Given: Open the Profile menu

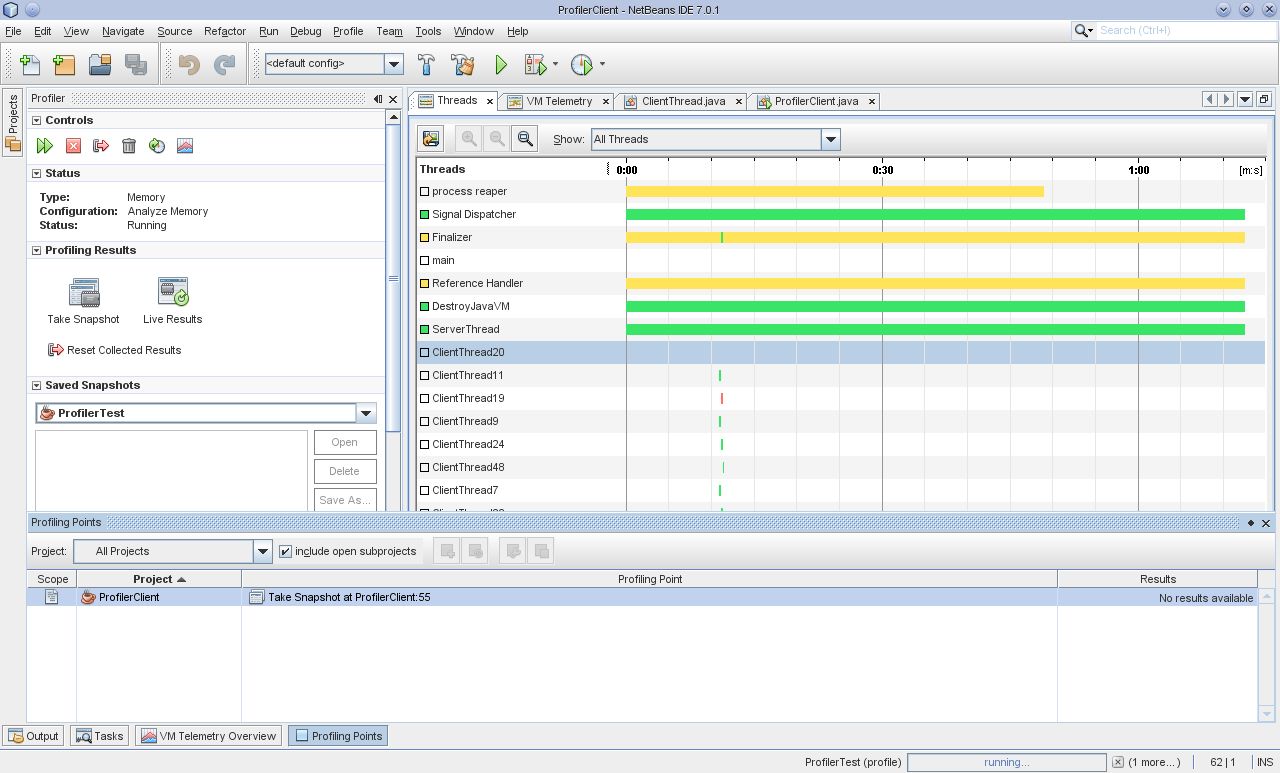Looking at the screenshot, I should 348,31.
